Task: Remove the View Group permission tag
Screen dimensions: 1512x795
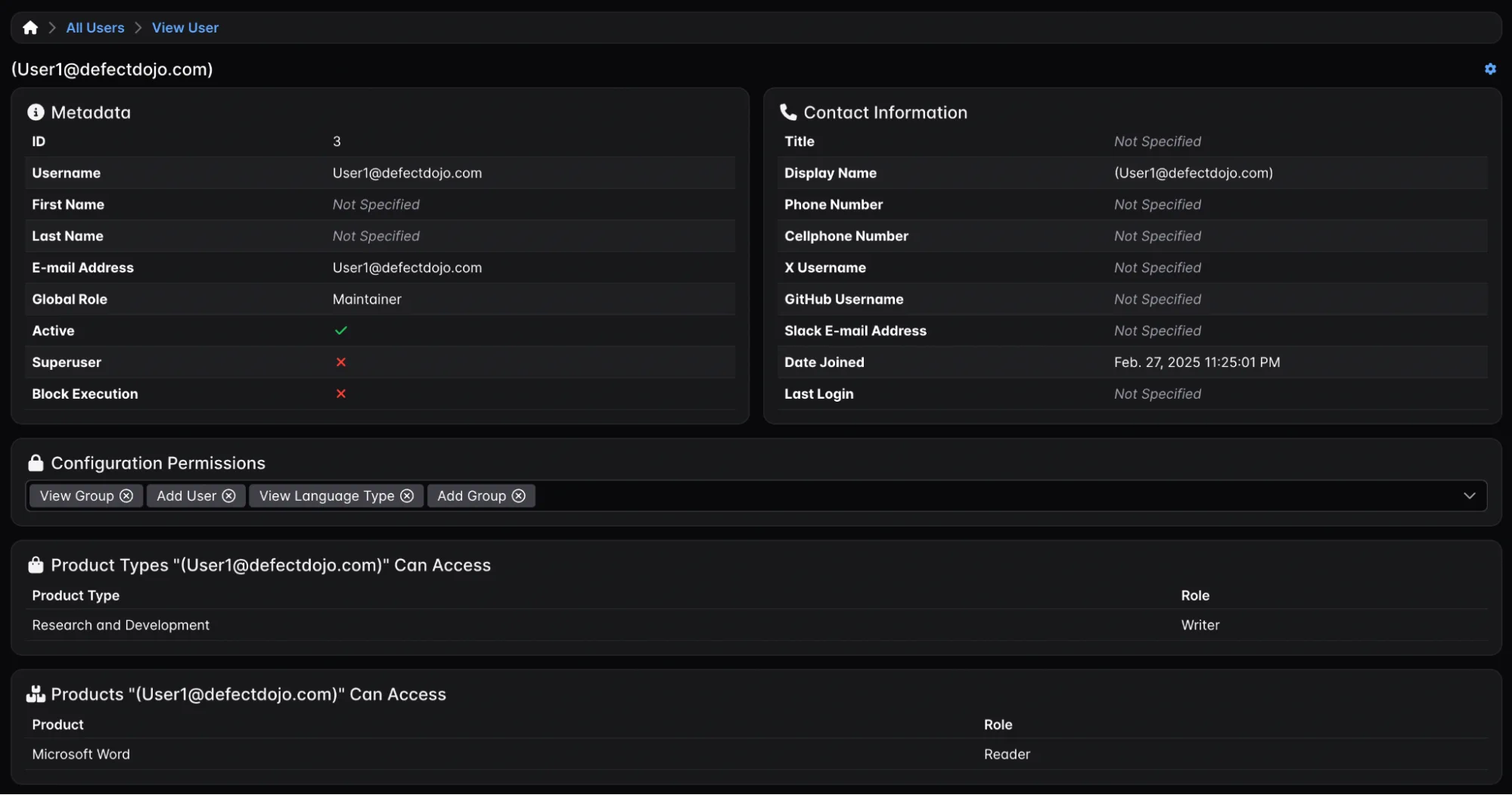Action: pos(126,495)
